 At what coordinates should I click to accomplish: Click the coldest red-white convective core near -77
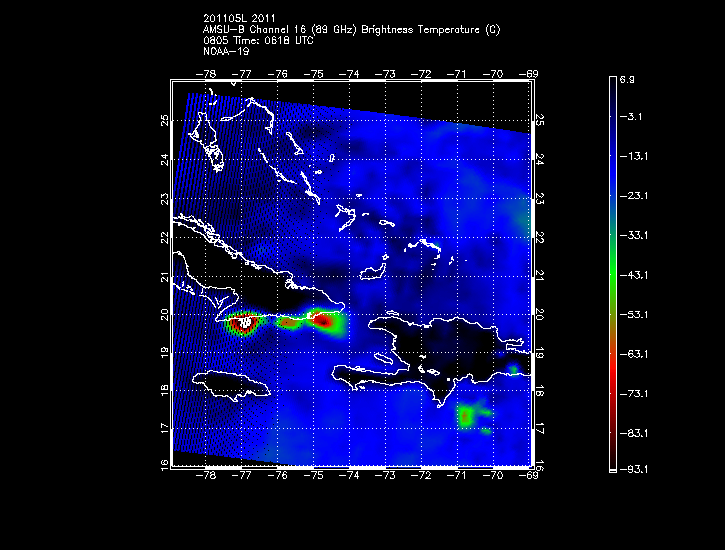tap(244, 322)
